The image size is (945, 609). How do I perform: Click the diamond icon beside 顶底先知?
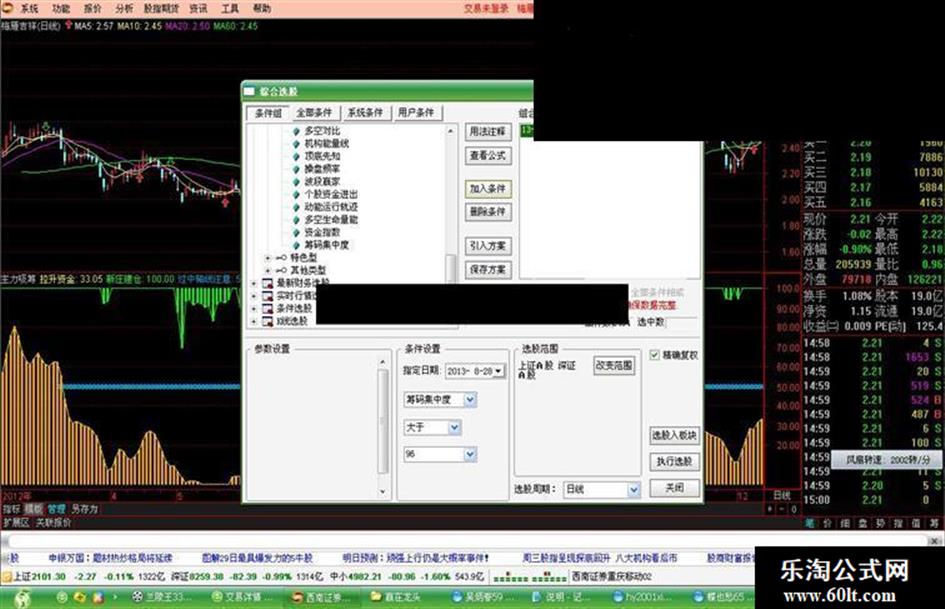click(x=296, y=156)
